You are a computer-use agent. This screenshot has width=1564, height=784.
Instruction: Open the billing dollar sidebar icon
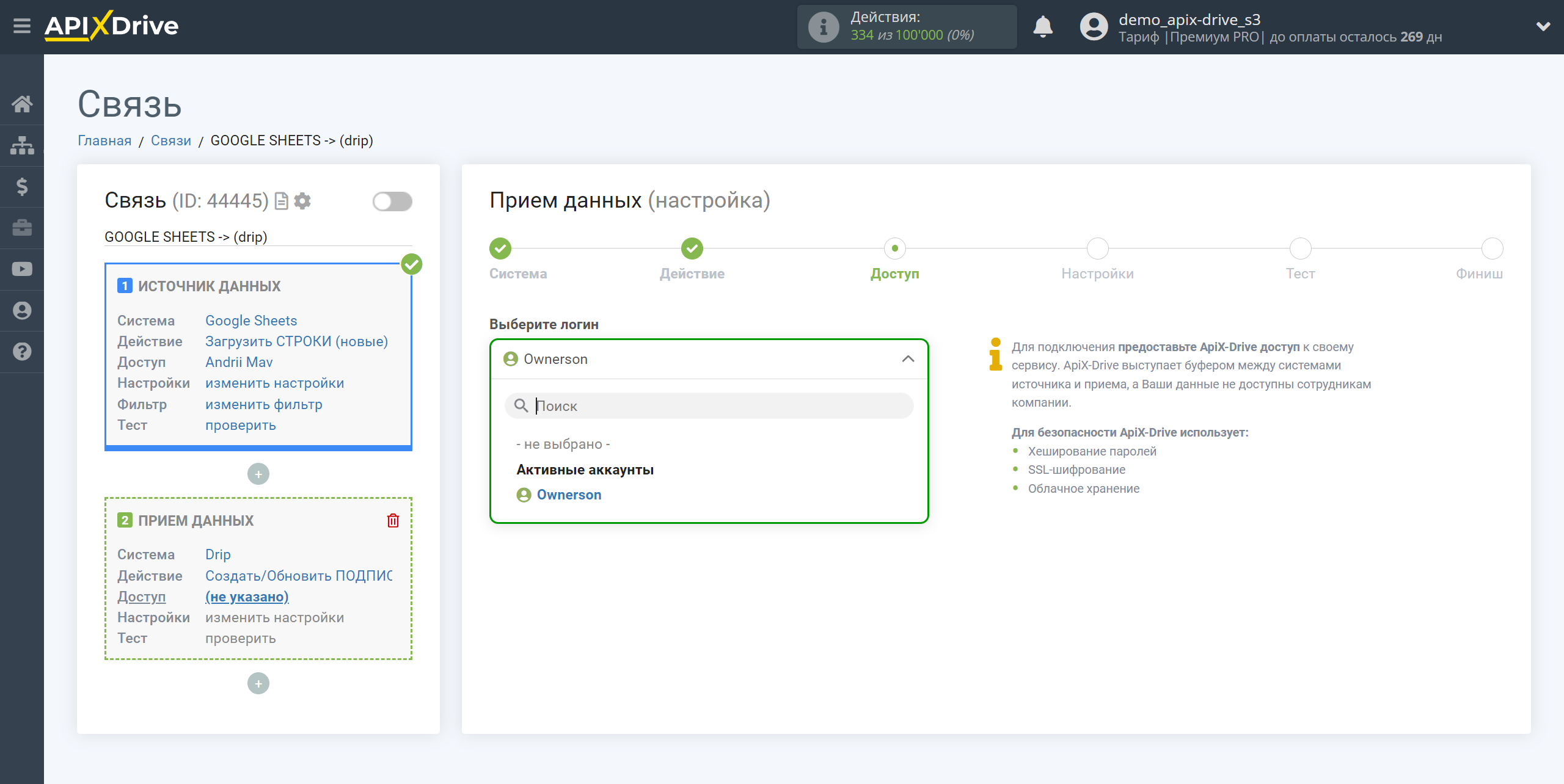[x=22, y=187]
